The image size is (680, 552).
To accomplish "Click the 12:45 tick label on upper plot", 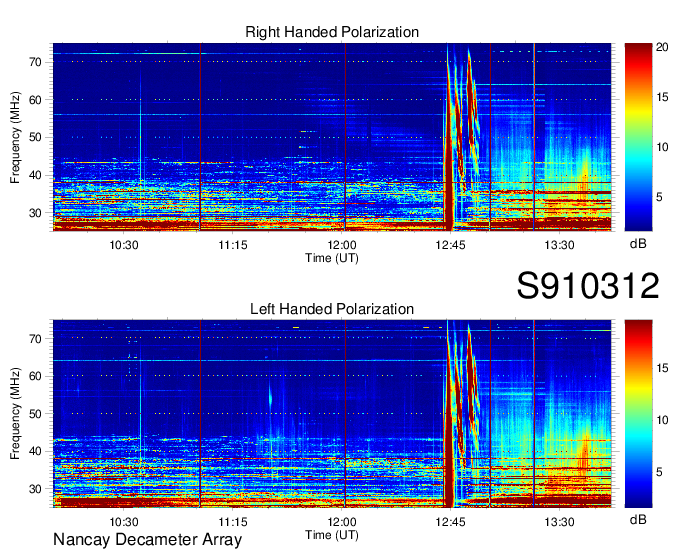I will tap(450, 245).
